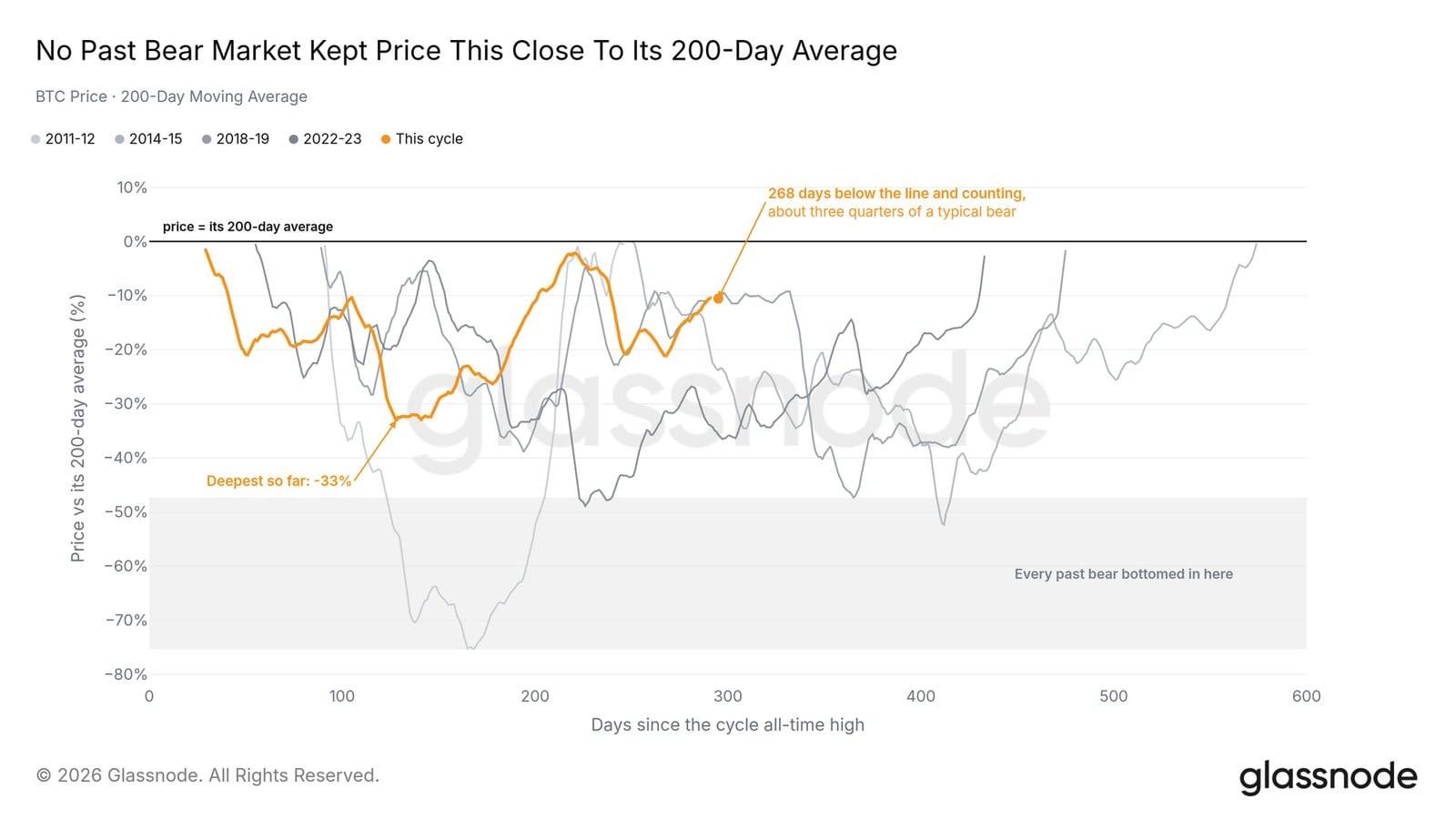Click the price = its 200-day average label
The height and width of the screenshot is (819, 1456).
coord(248,227)
